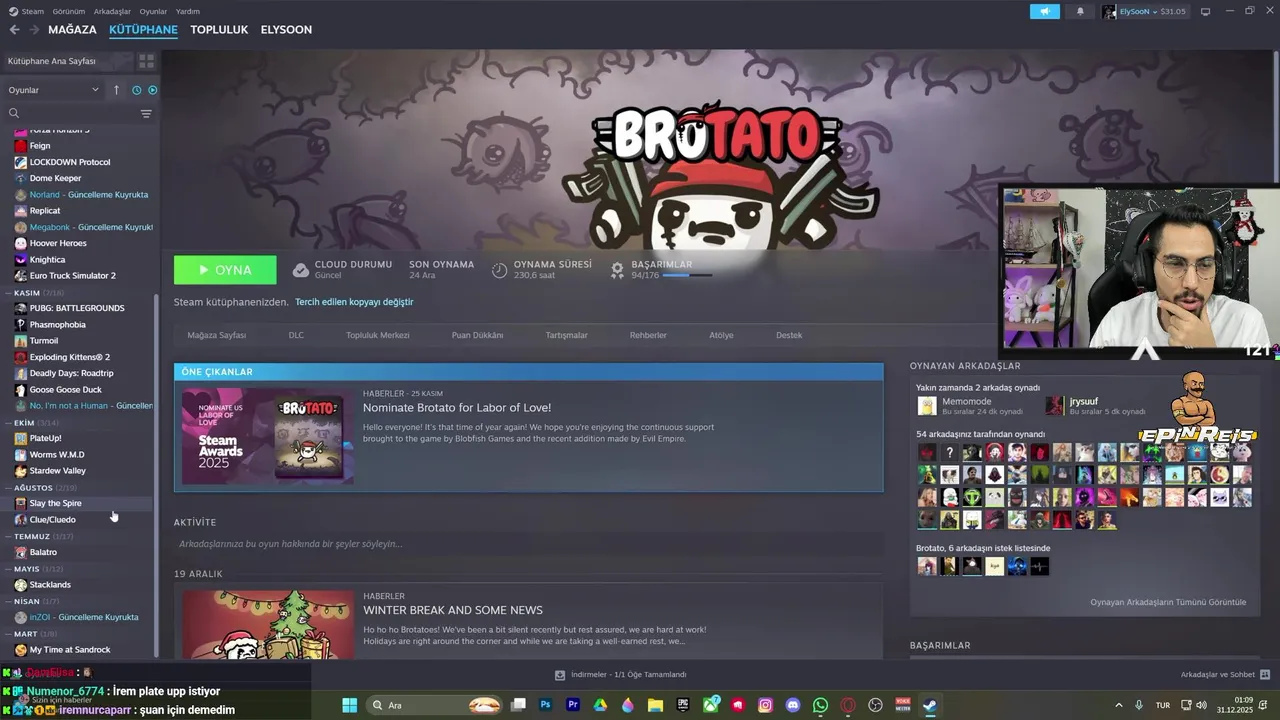The image size is (1280, 720).
Task: Click Tercih edilen kopyayı değiştir link
Action: tap(354, 302)
